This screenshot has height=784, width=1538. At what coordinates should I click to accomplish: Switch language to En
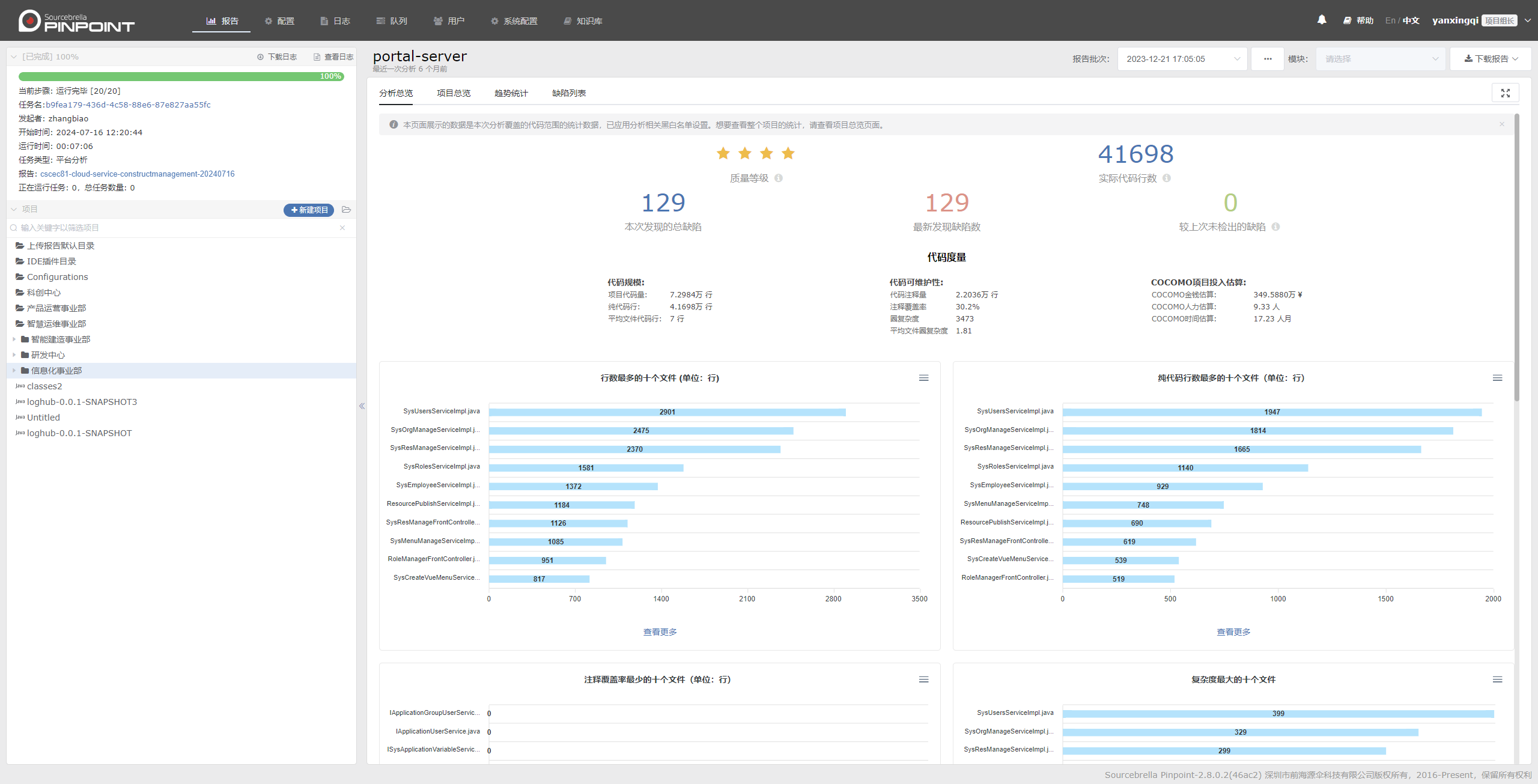click(1390, 20)
